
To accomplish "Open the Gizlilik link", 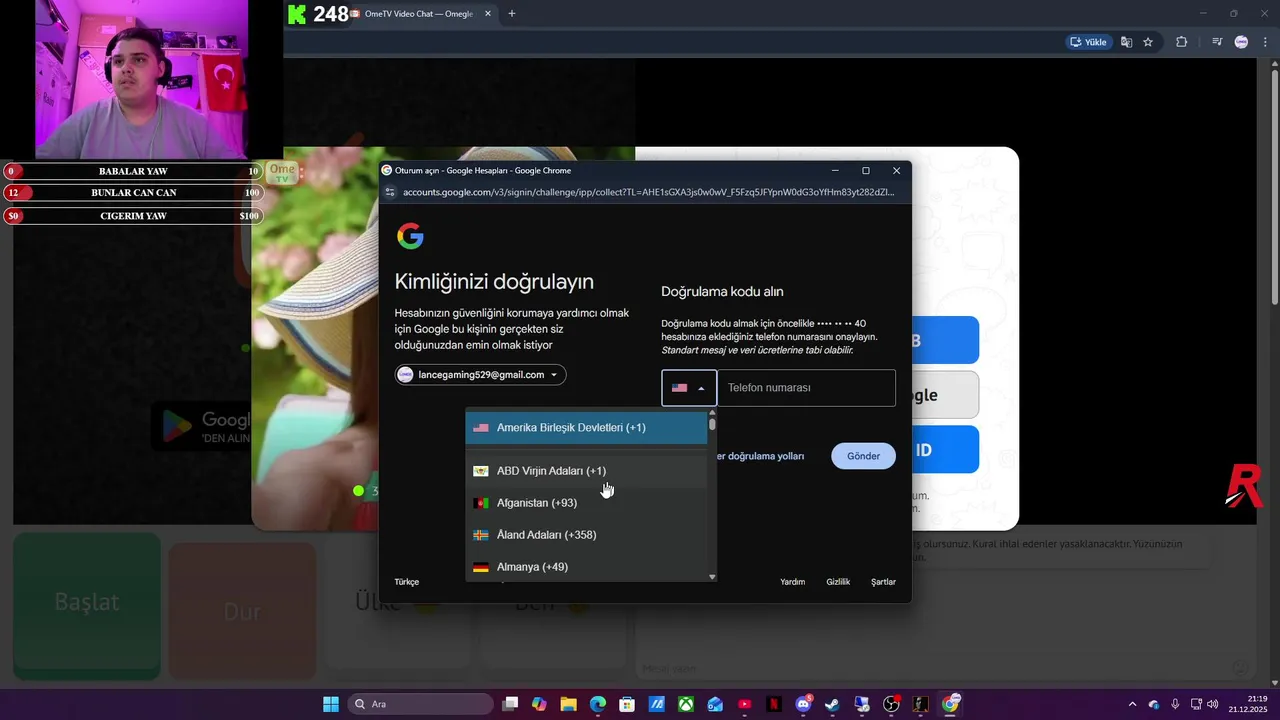I will point(838,582).
